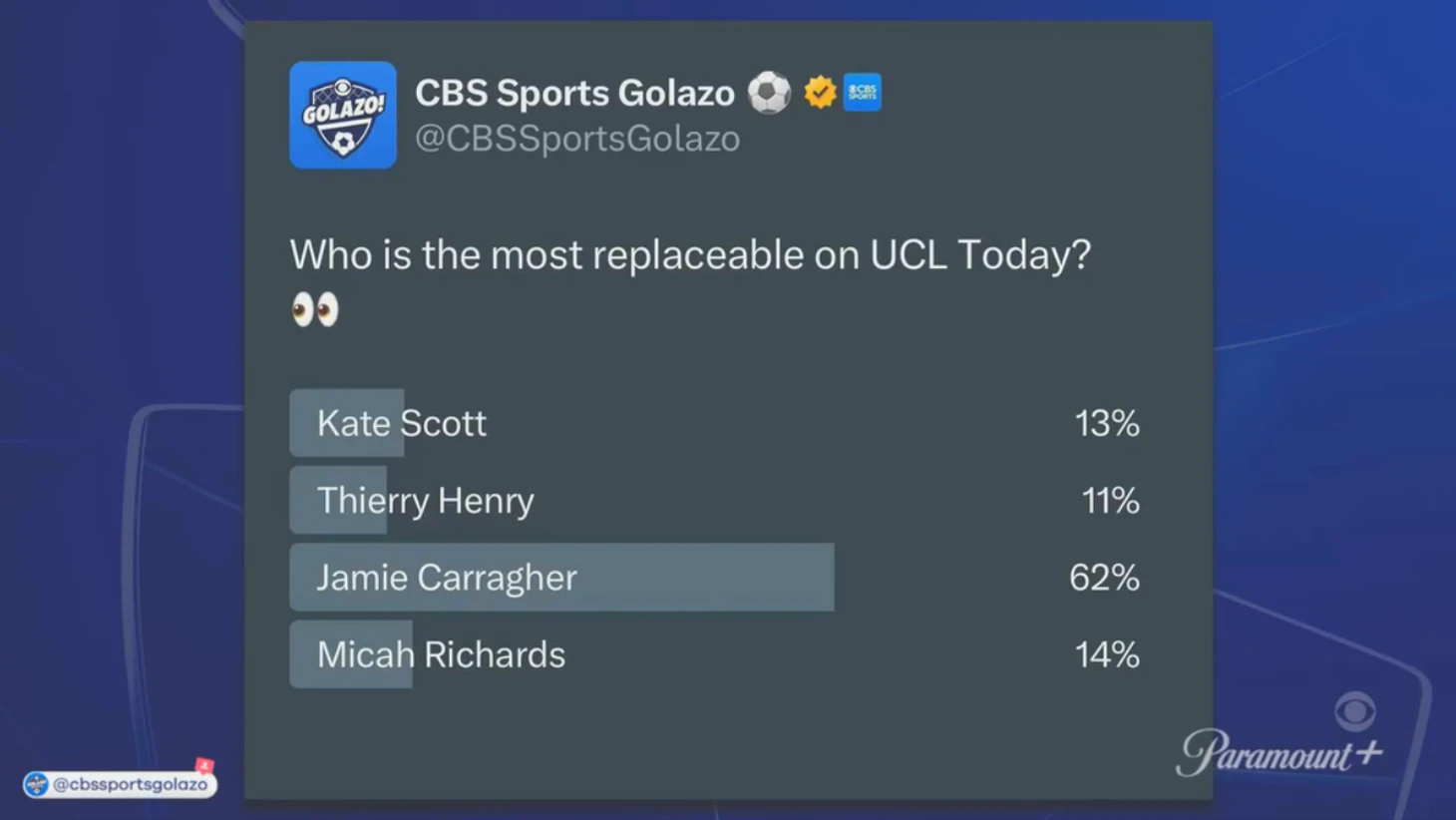Viewport: 1456px width, 820px height.
Task: Click the CBS eye logo
Action: coord(1354,711)
